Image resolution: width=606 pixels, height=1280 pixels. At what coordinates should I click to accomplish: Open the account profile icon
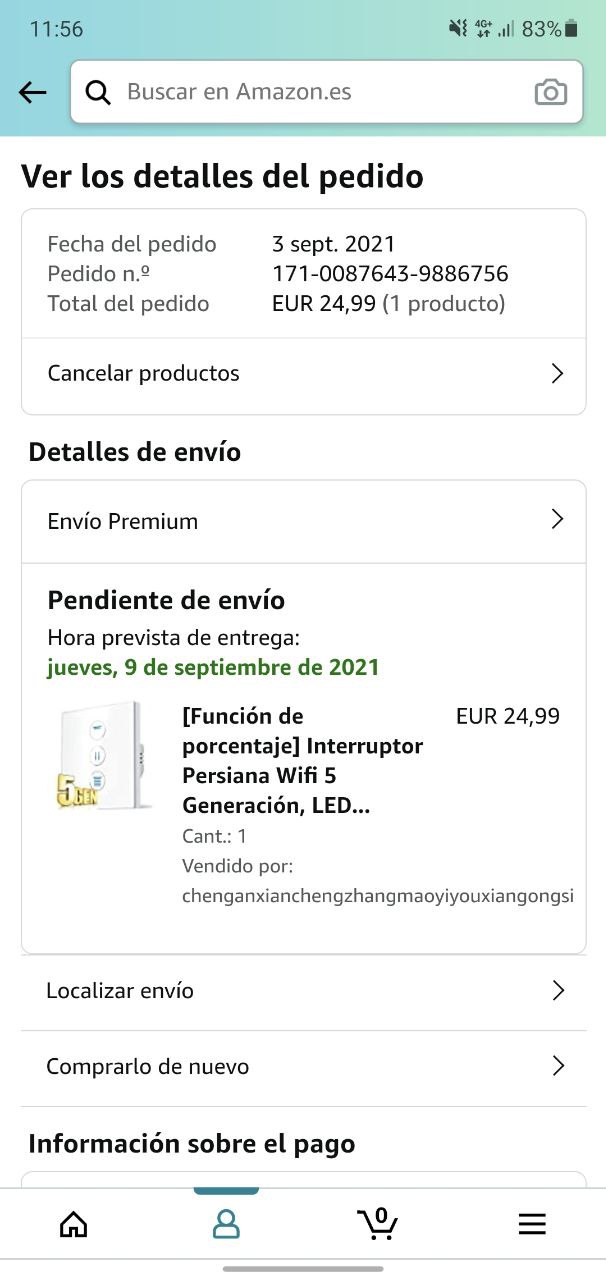(226, 1224)
